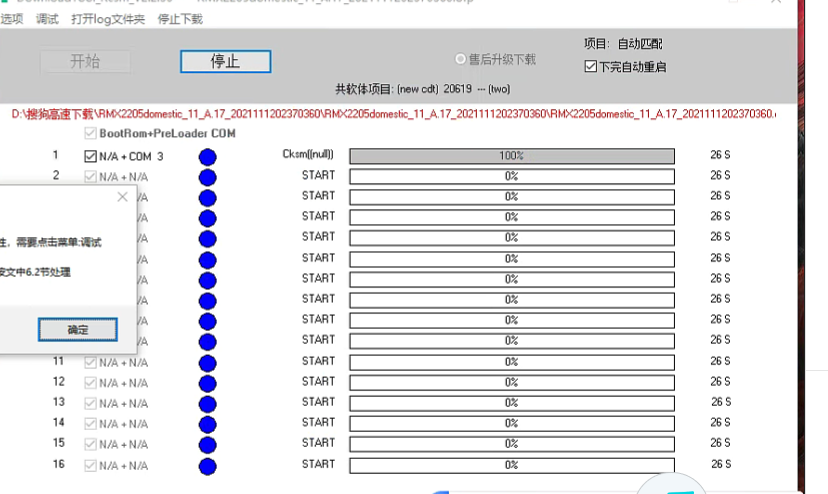Click the 停止下载 menu item
Screen dimensions: 828x494
click(x=180, y=20)
